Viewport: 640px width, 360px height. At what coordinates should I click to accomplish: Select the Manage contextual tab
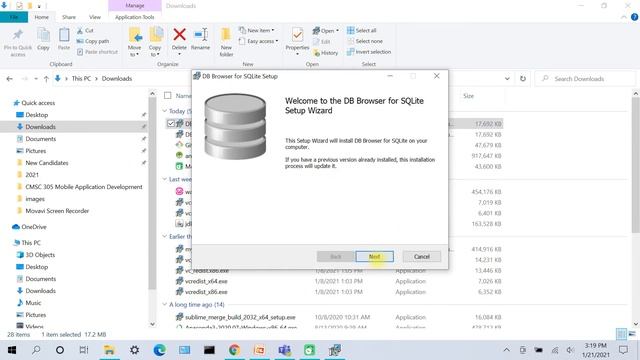(135, 6)
